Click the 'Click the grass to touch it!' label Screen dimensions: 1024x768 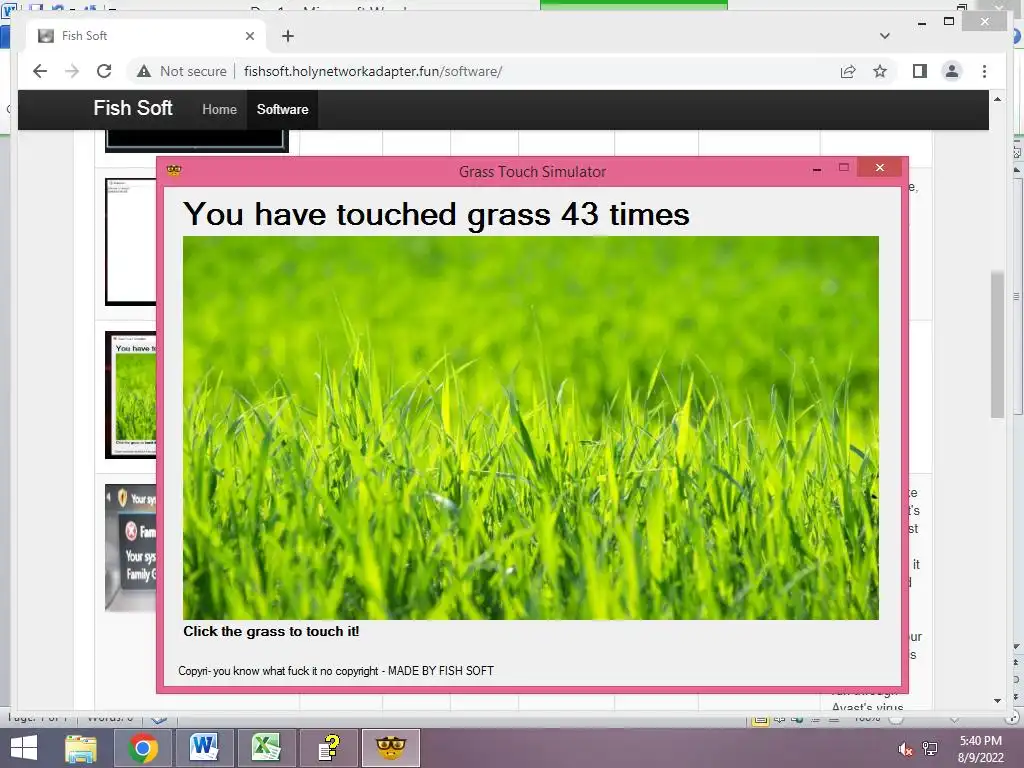271,632
